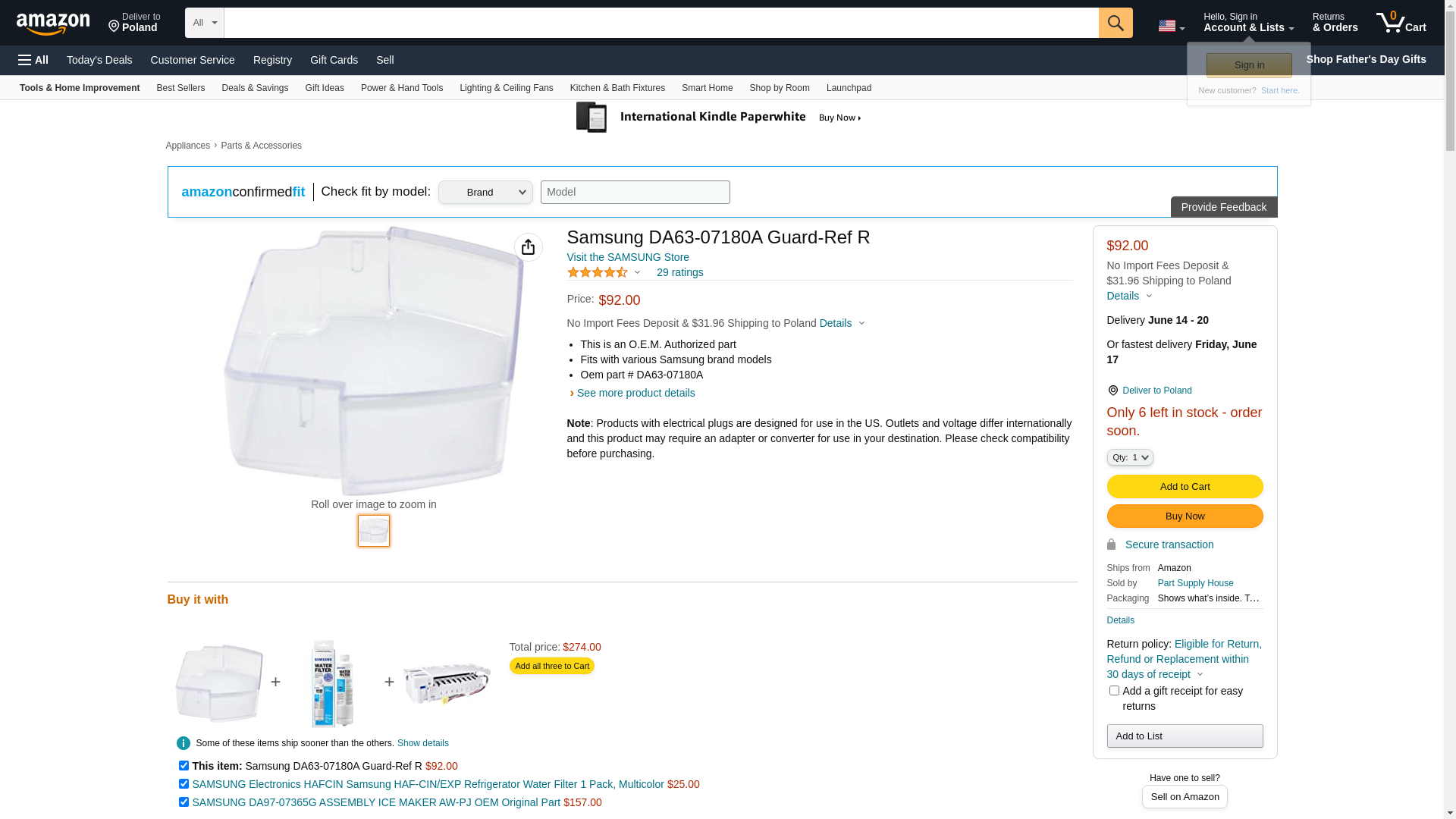Open the Brand dropdown for fit check

[485, 193]
